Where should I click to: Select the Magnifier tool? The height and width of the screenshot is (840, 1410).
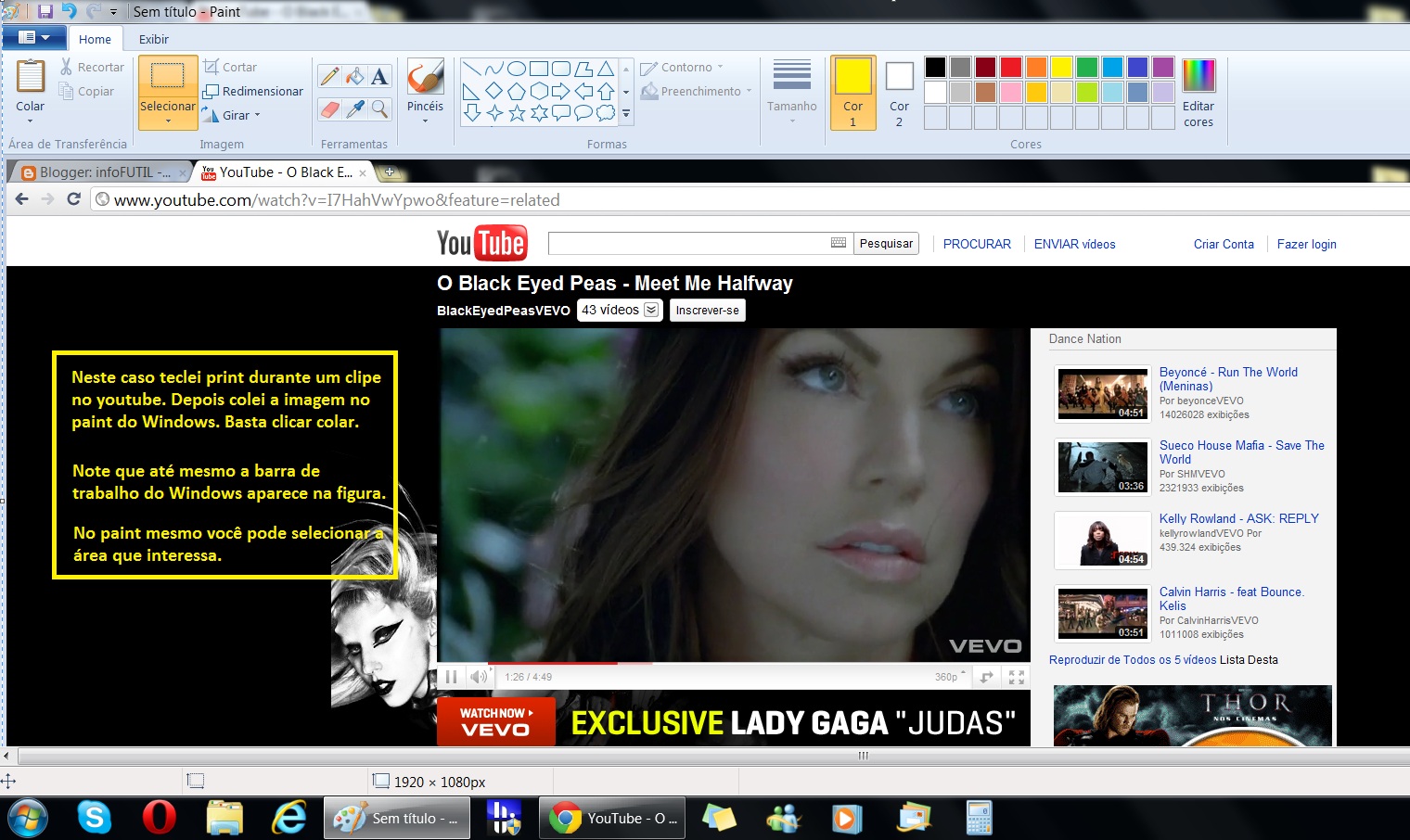[379, 108]
